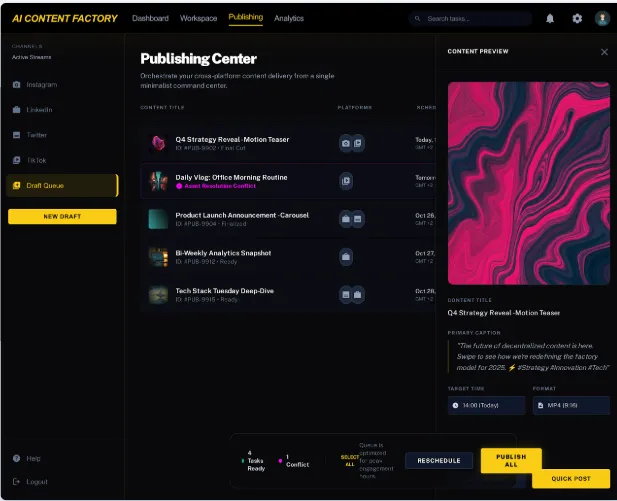Click the primary caption quote text
This screenshot has width=617, height=501.
coord(533,357)
